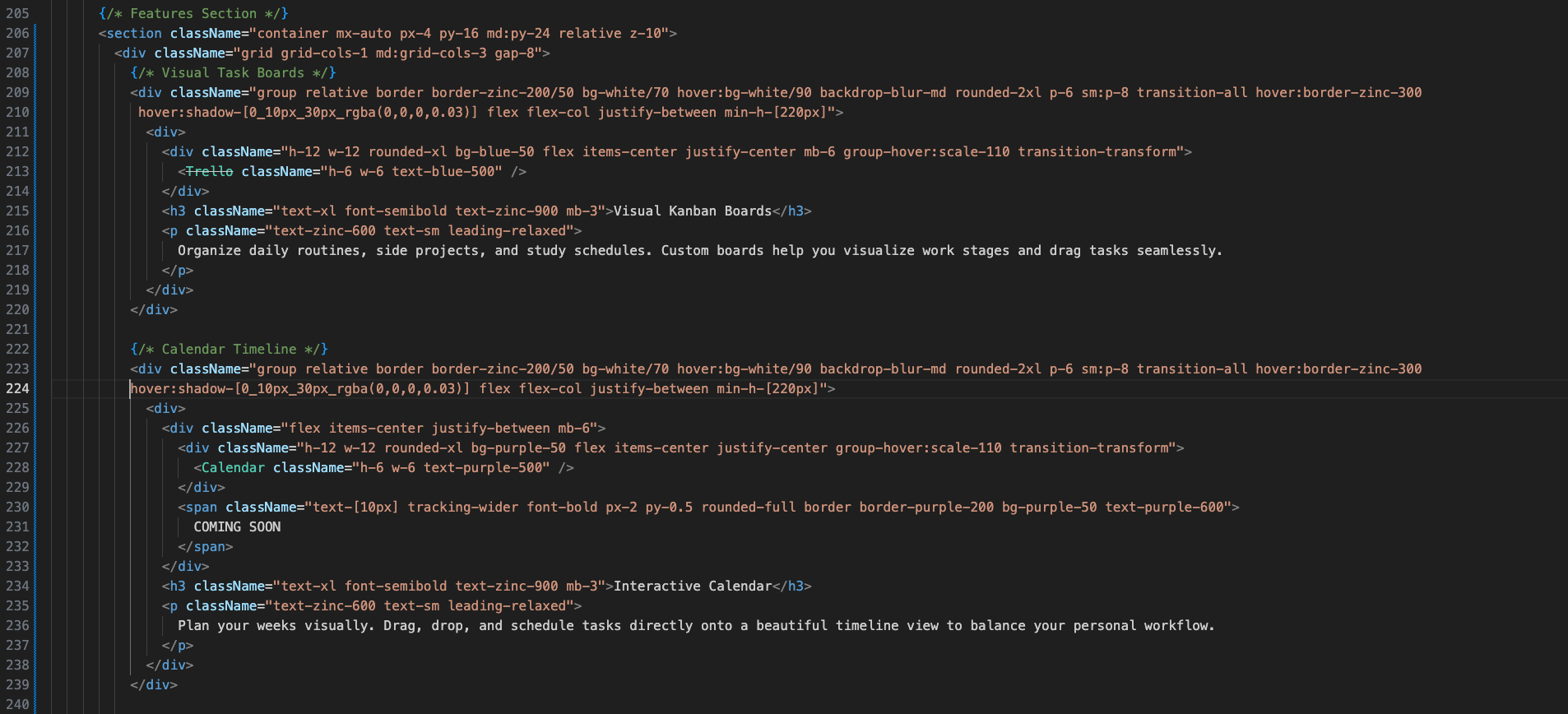Click the 'Visual Kanban Boards' heading text

[x=693, y=211]
